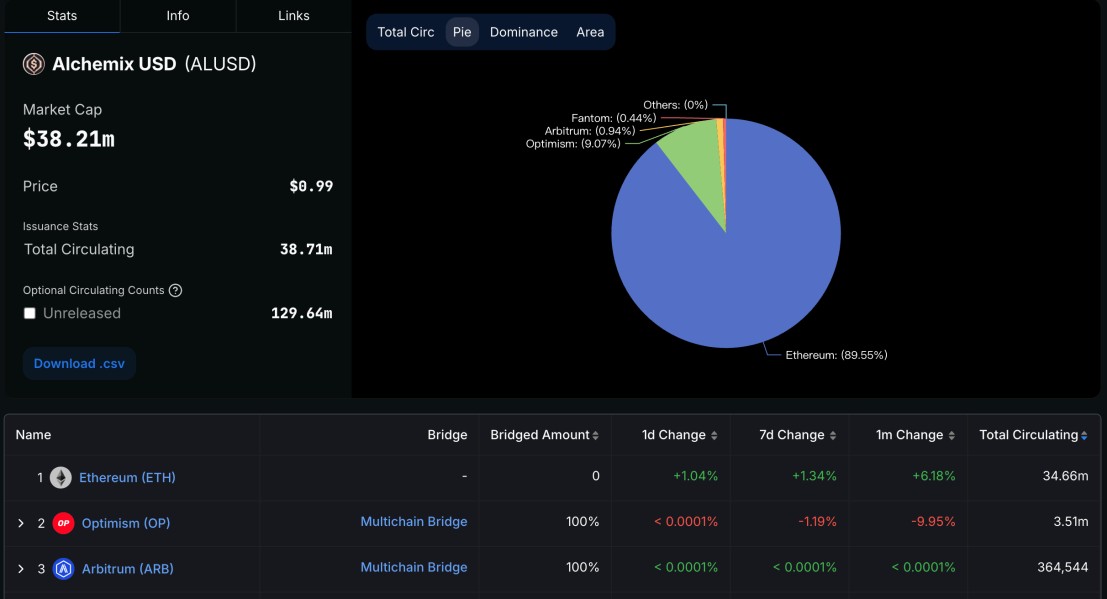Download the .csv file
The height and width of the screenshot is (599, 1107).
(x=79, y=364)
